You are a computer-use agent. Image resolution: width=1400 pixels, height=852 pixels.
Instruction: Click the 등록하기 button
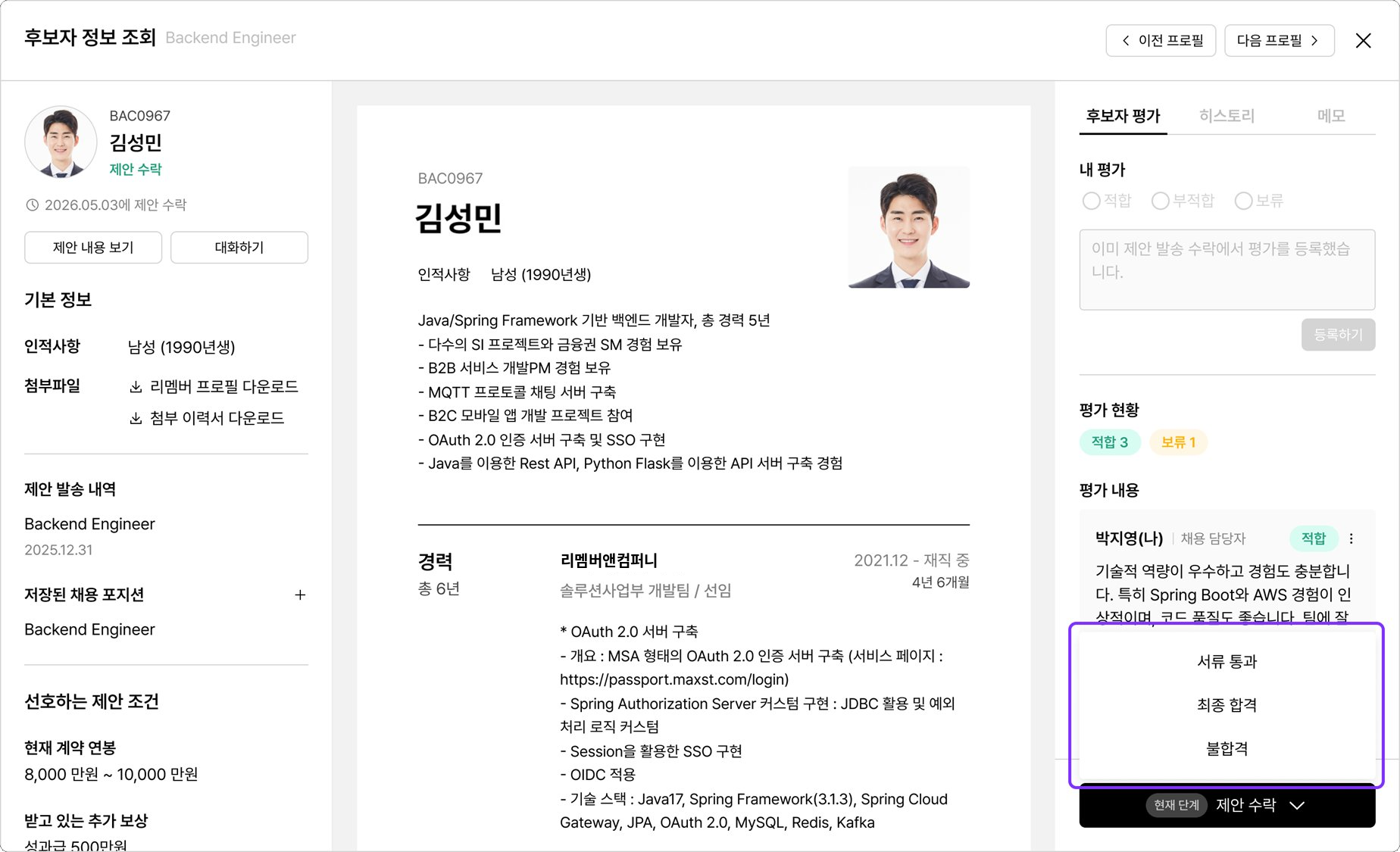click(x=1338, y=335)
